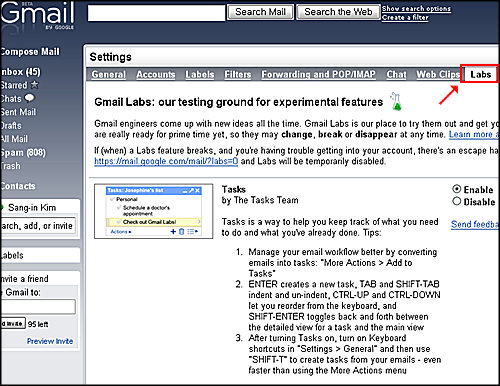Click the Search Mail button

point(260,12)
